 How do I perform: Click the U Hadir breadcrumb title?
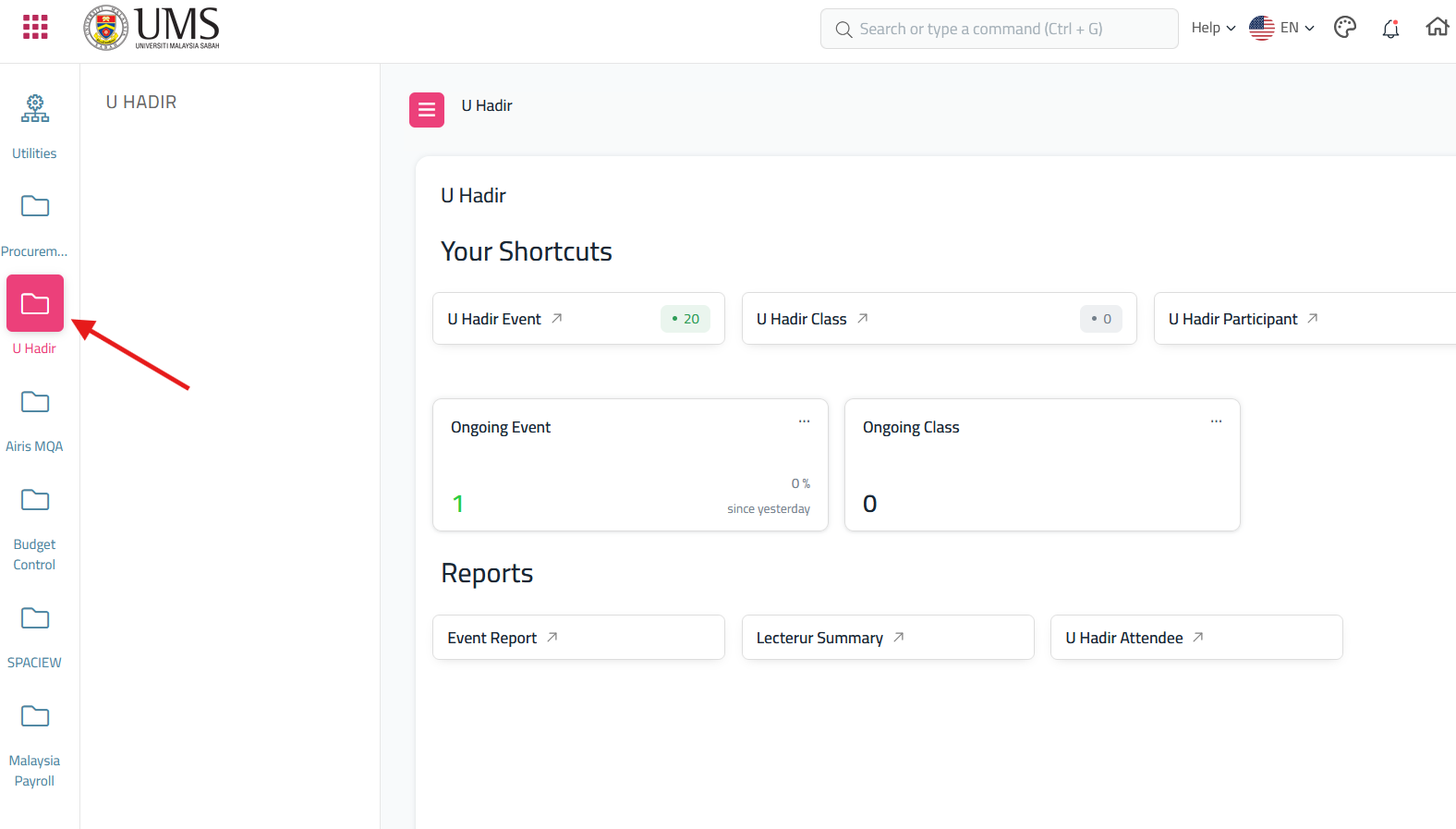pyautogui.click(x=487, y=105)
